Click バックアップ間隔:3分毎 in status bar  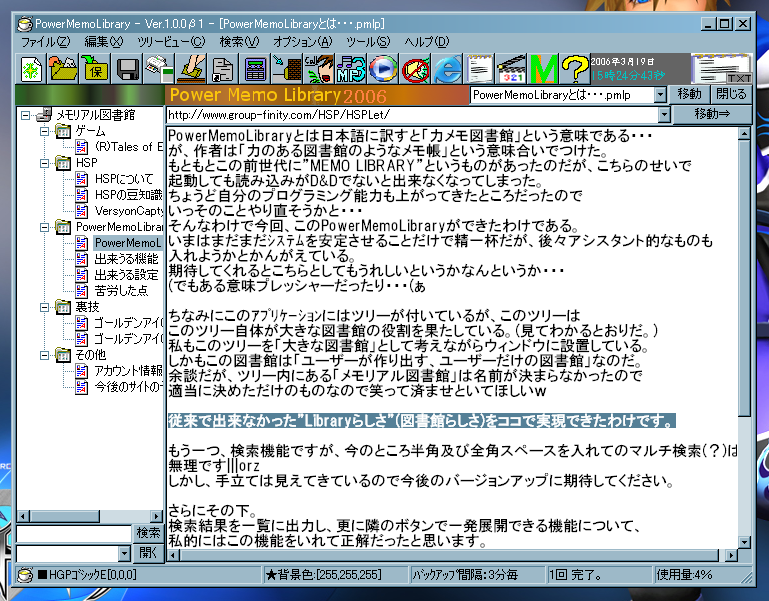pos(464,575)
